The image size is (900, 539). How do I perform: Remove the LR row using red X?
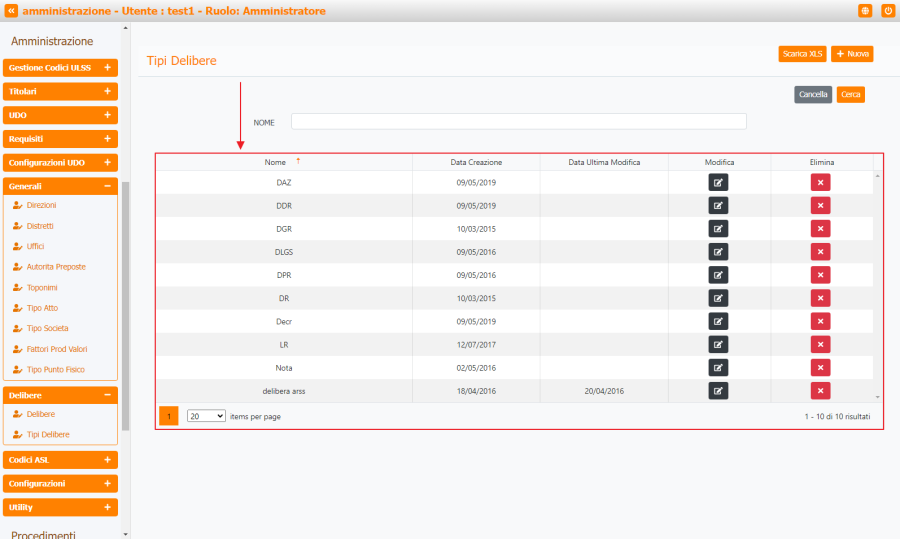[x=820, y=344]
